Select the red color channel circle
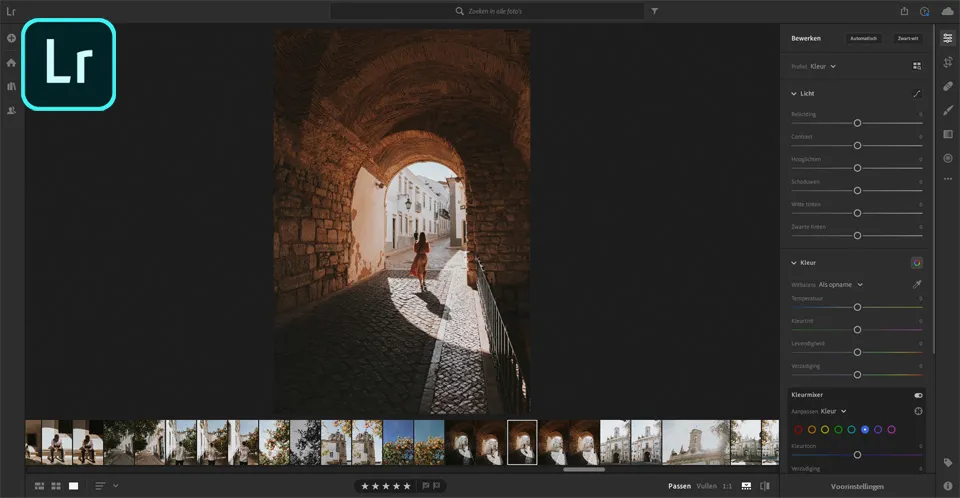The image size is (960, 498). pyautogui.click(x=798, y=429)
